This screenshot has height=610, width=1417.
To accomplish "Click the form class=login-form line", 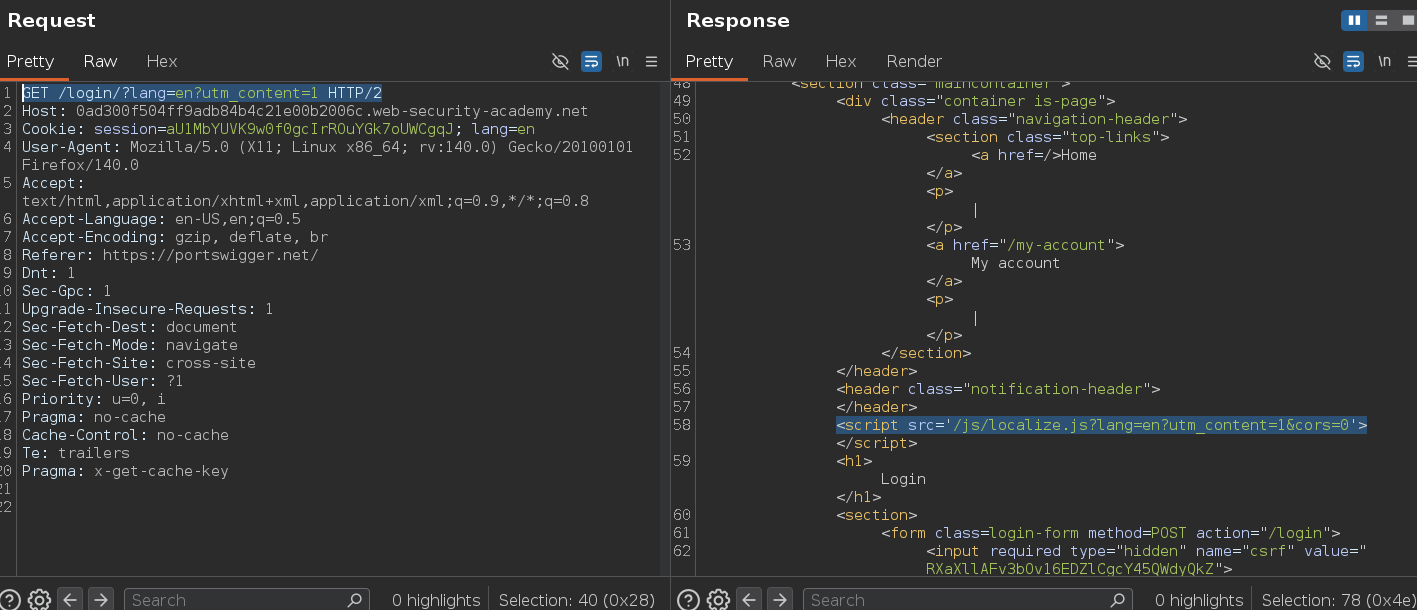I will point(1110,533).
